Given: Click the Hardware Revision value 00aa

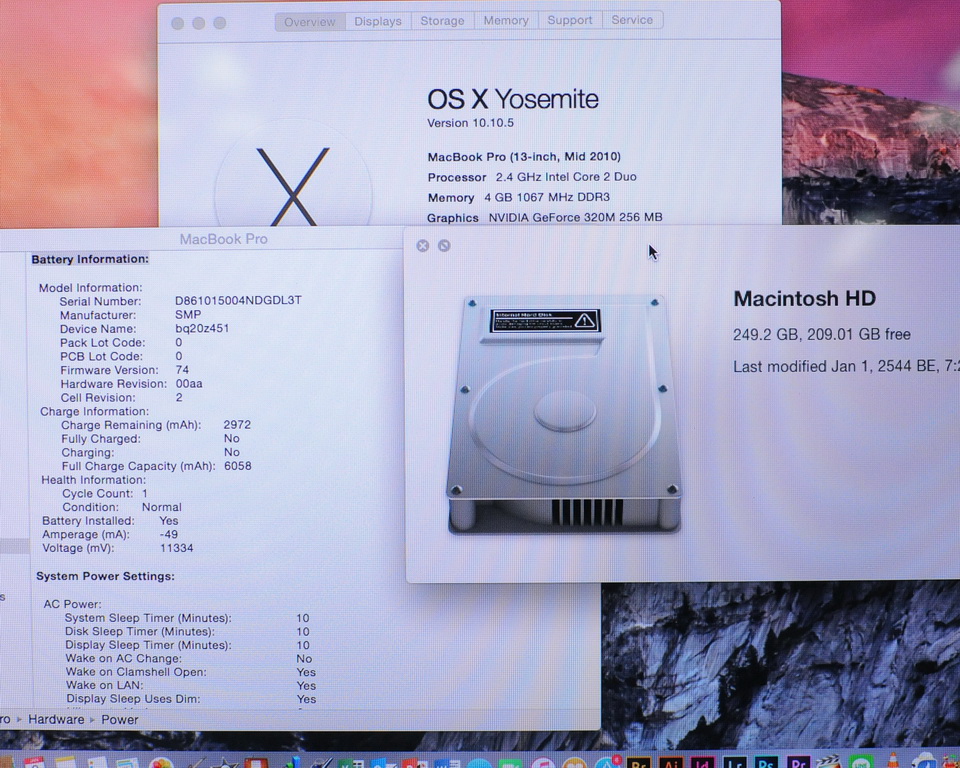Looking at the screenshot, I should pyautogui.click(x=189, y=383).
